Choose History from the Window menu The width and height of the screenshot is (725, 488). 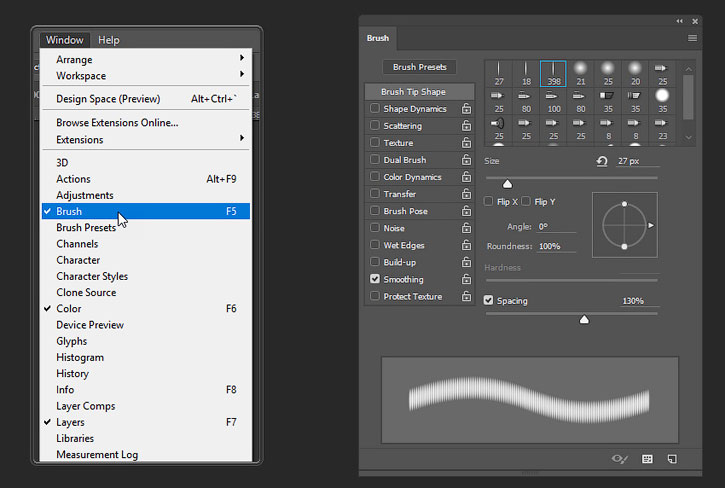click(146, 374)
